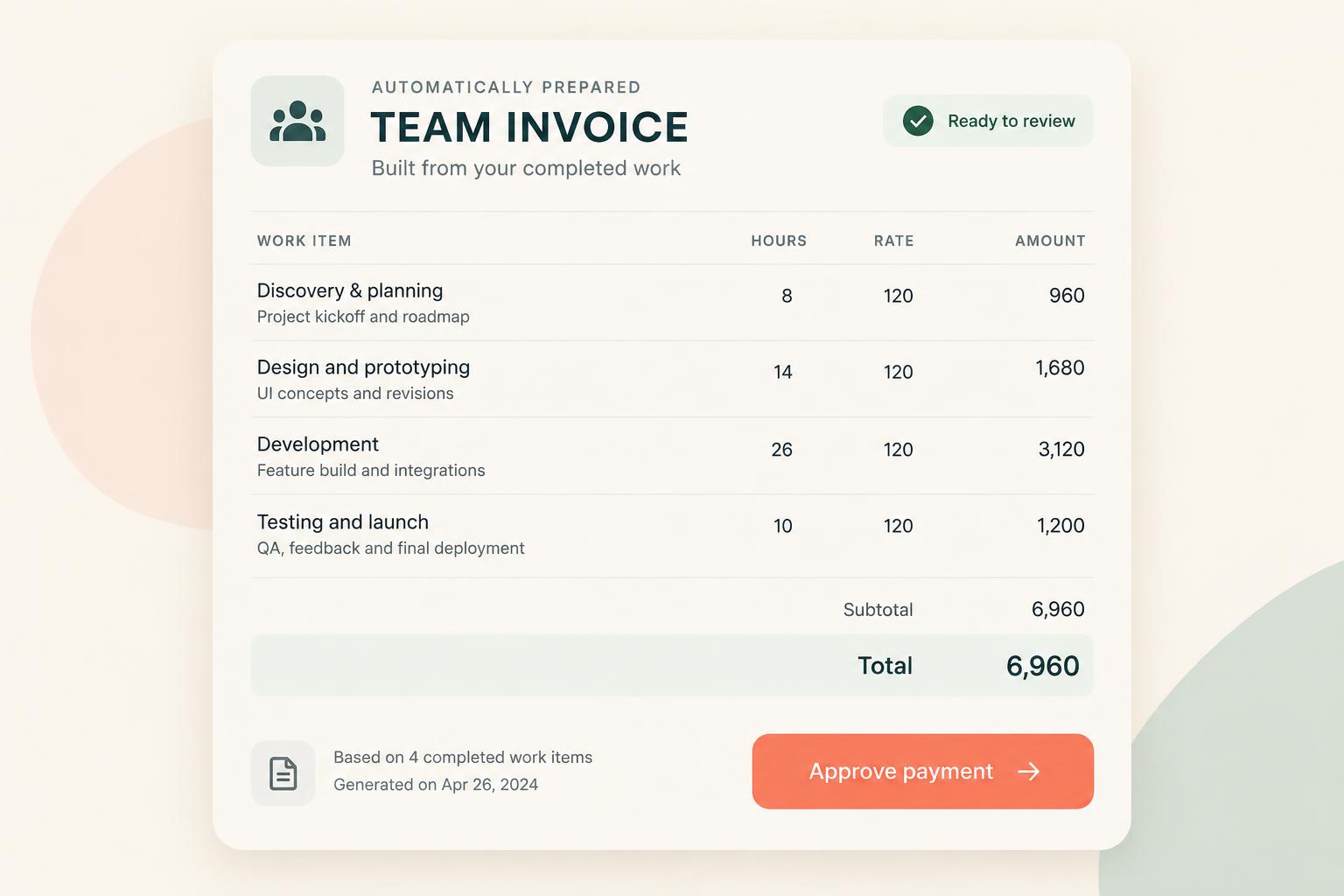
Task: Click the green checkmark icon
Action: [x=918, y=121]
